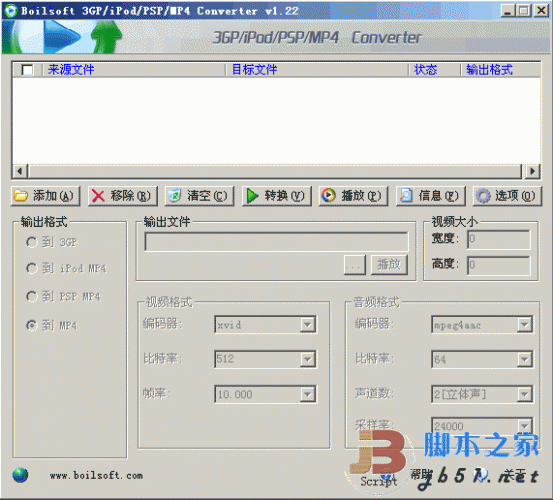This screenshot has height=500, width=553.
Task: Maximize the Boilsoft converter window
Action: pos(523,11)
